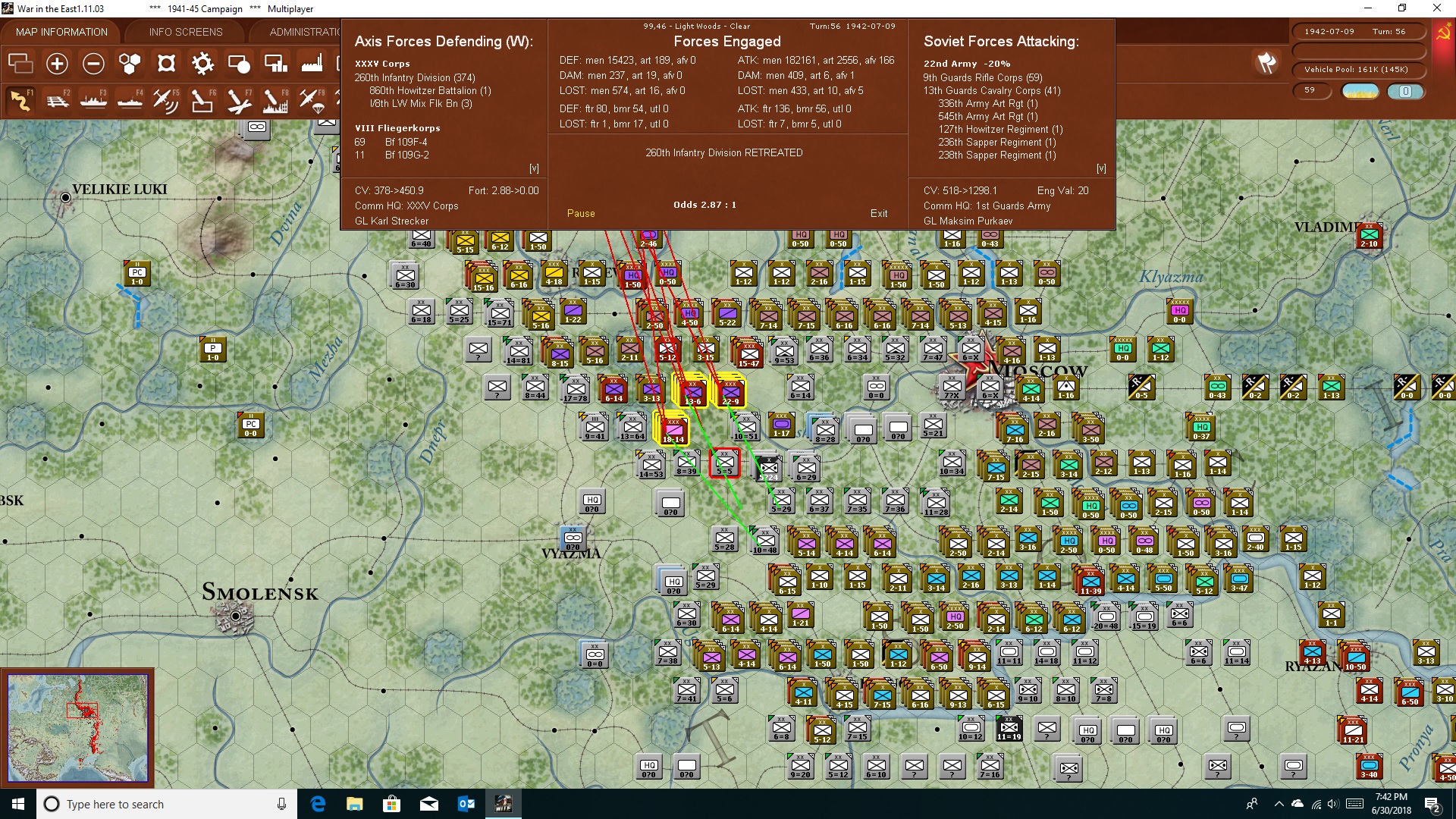Viewport: 1456px width, 819px height.
Task: Select the highlighted unit labeled 22-9
Action: pyautogui.click(x=730, y=392)
